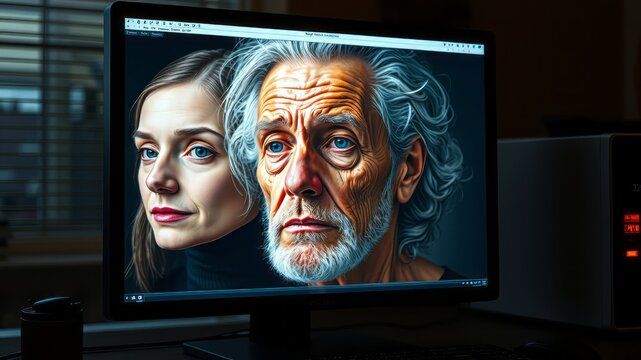This screenshot has width=641, height=360.
Task: Click the dark rightmost icon in the top-right toolbar
Action: pyautogui.click(x=480, y=47)
